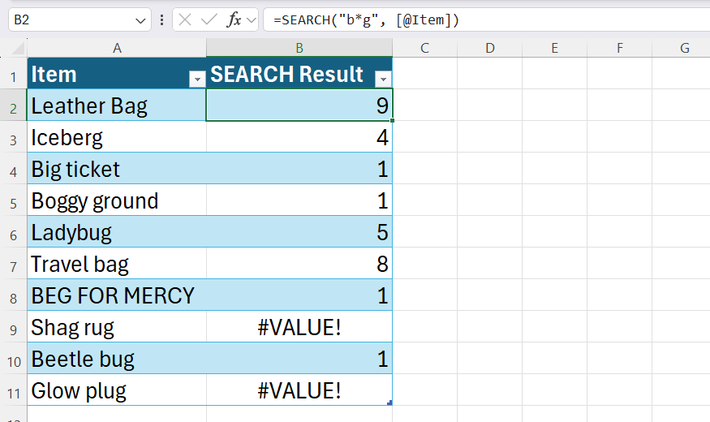Click #VALUE! beside Glow plug
This screenshot has width=710, height=422.
(x=299, y=390)
